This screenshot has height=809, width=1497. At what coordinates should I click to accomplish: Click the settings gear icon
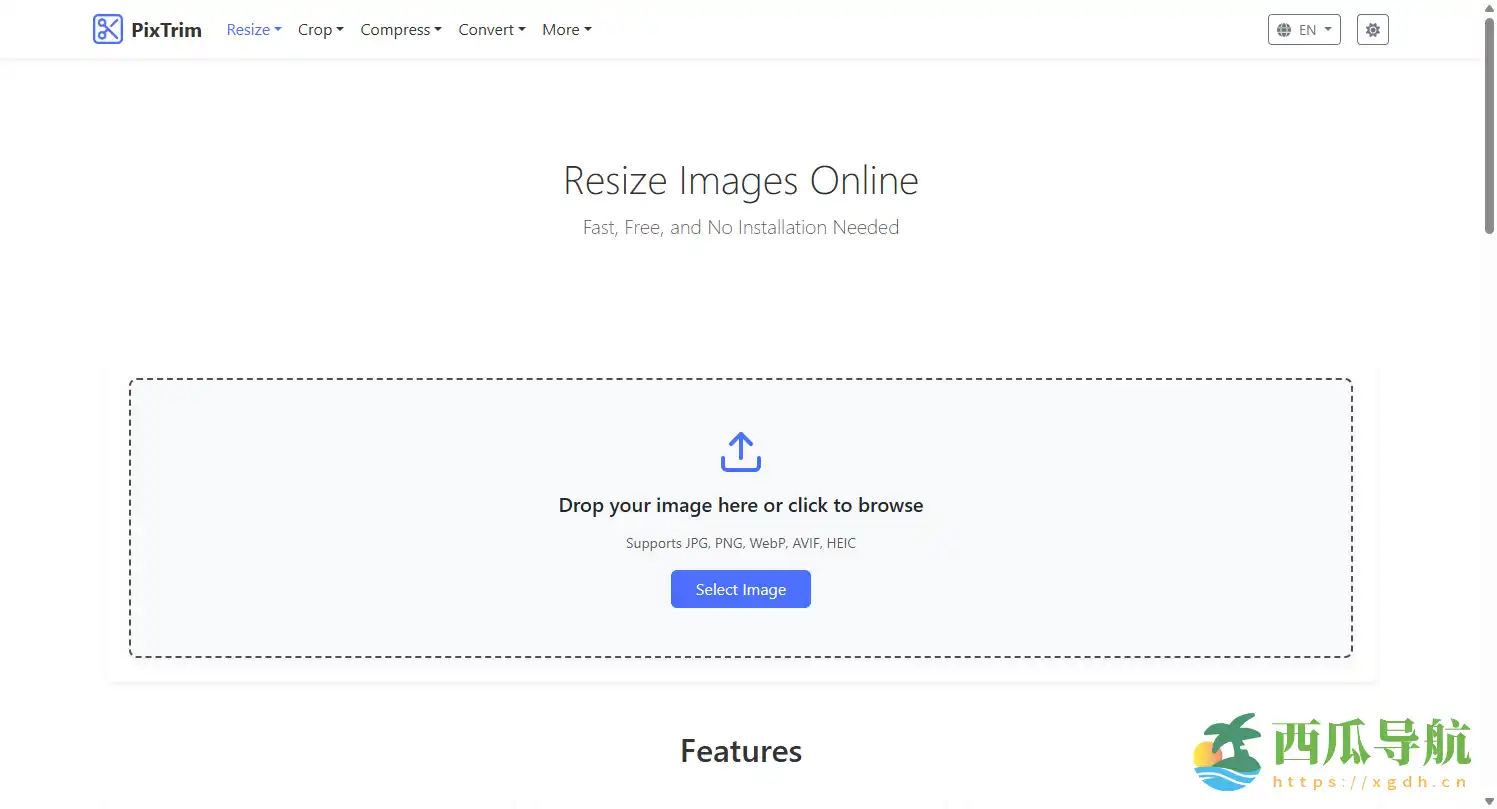coord(1373,30)
